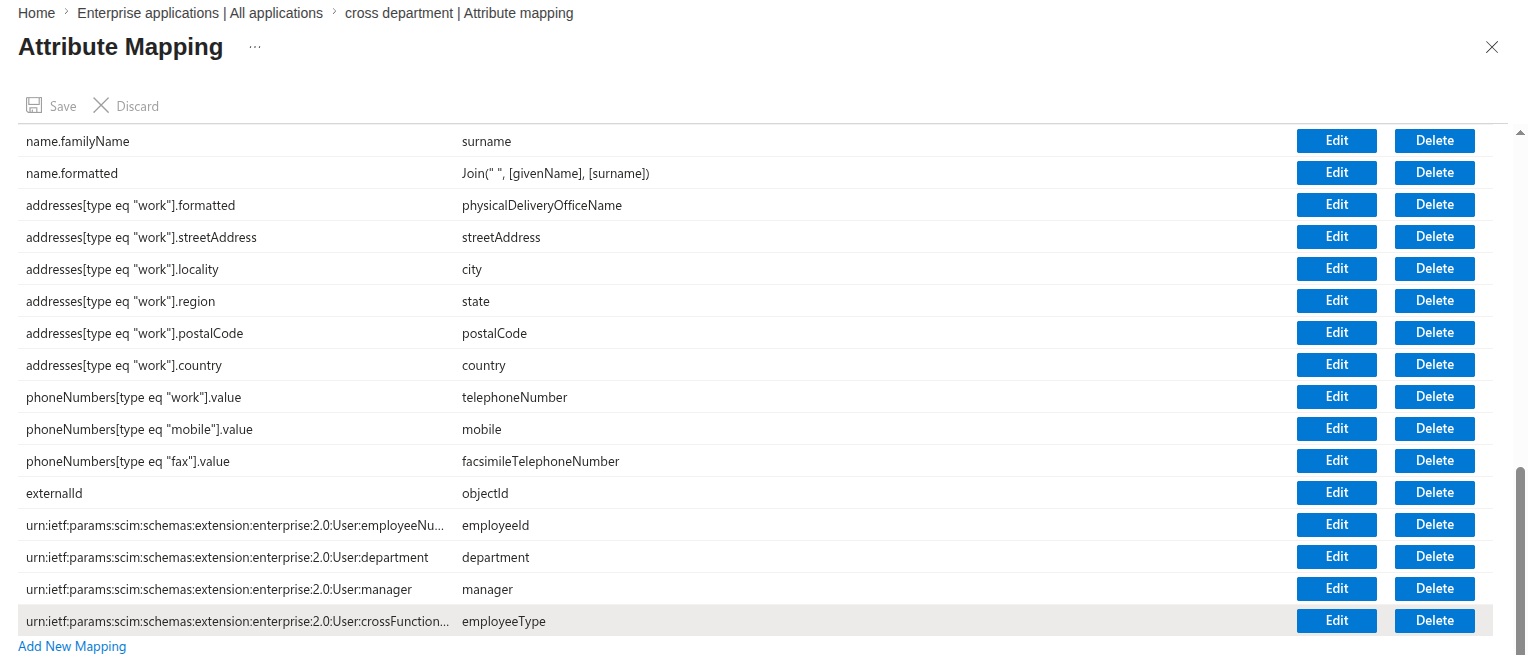Delete the streetAddress mapping
Screen dimensions: 1528x655
tap(1435, 237)
